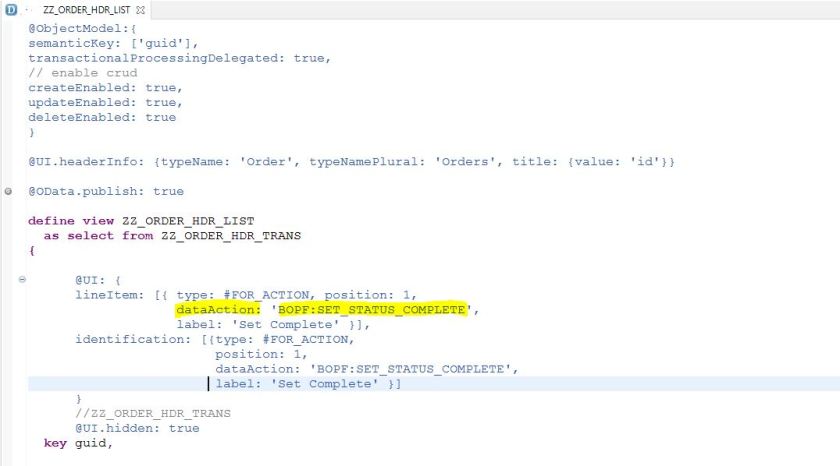The width and height of the screenshot is (840, 466).
Task: Click #FOR_ACTION on the identification line
Action: [305, 340]
